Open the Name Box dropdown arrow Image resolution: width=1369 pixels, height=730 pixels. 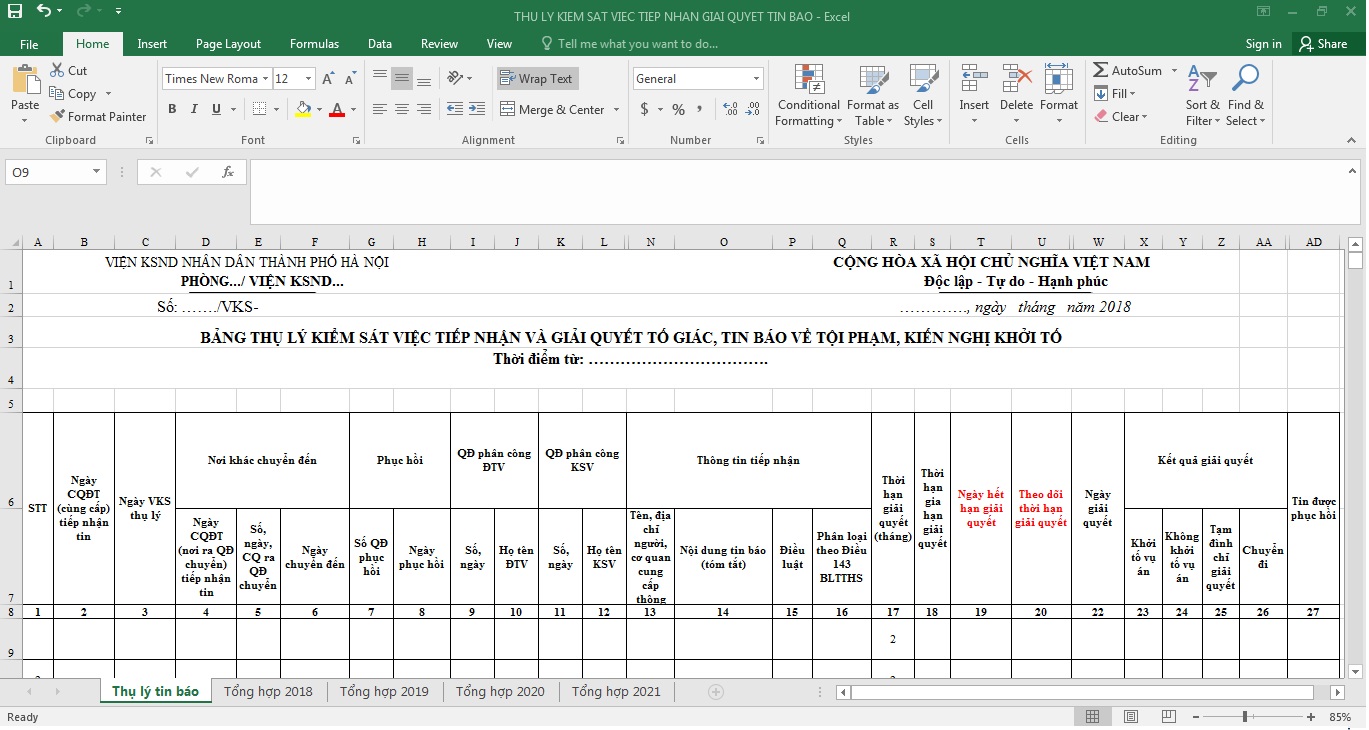click(97, 172)
